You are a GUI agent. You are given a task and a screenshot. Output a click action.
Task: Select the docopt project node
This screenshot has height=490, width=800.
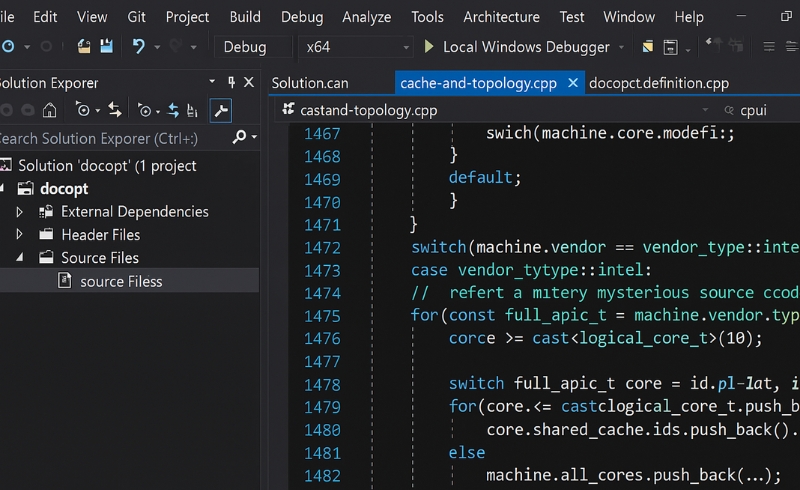[x=64, y=189]
